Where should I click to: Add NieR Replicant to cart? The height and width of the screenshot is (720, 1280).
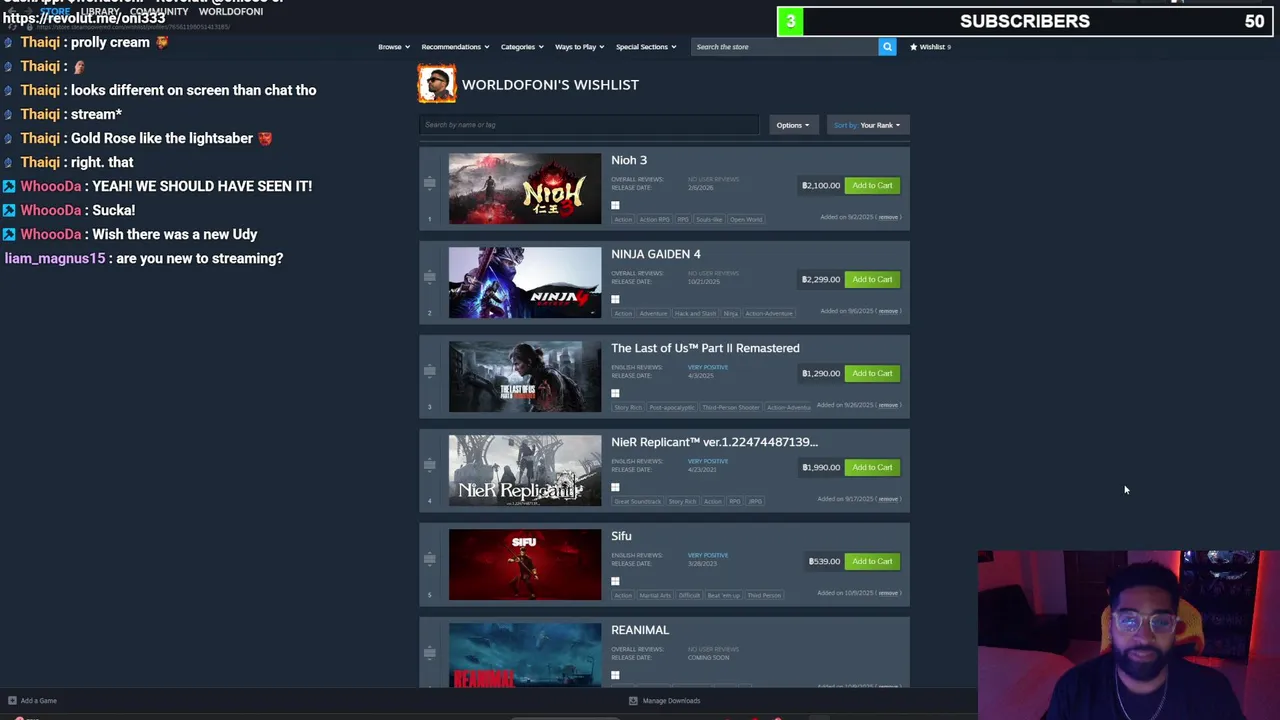tap(872, 467)
